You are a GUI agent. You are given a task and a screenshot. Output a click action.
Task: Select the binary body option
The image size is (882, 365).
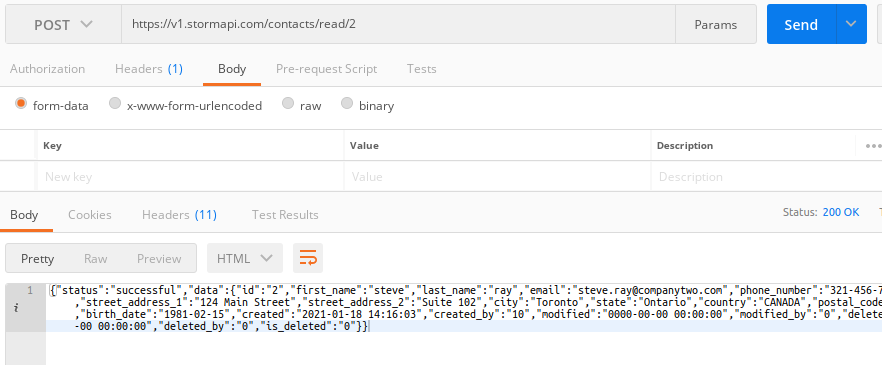point(346,103)
